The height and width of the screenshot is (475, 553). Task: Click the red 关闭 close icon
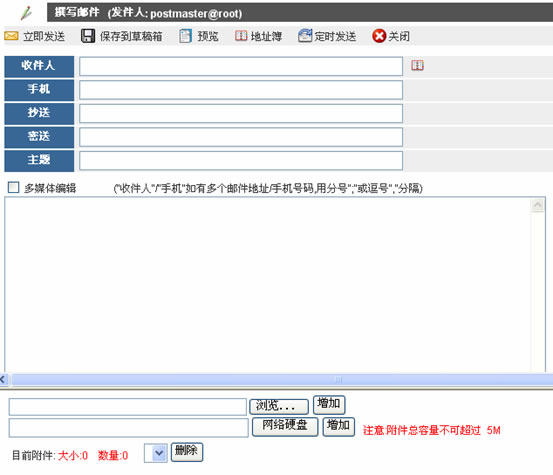379,36
